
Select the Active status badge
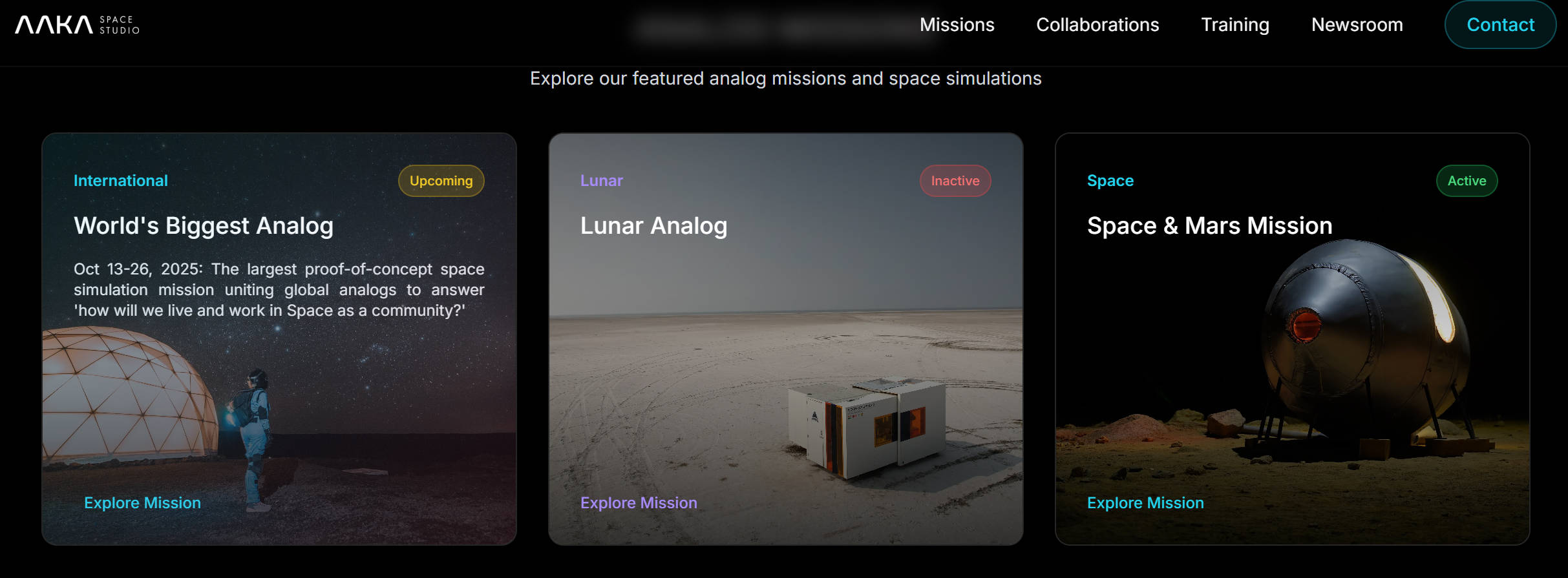[x=1467, y=181]
